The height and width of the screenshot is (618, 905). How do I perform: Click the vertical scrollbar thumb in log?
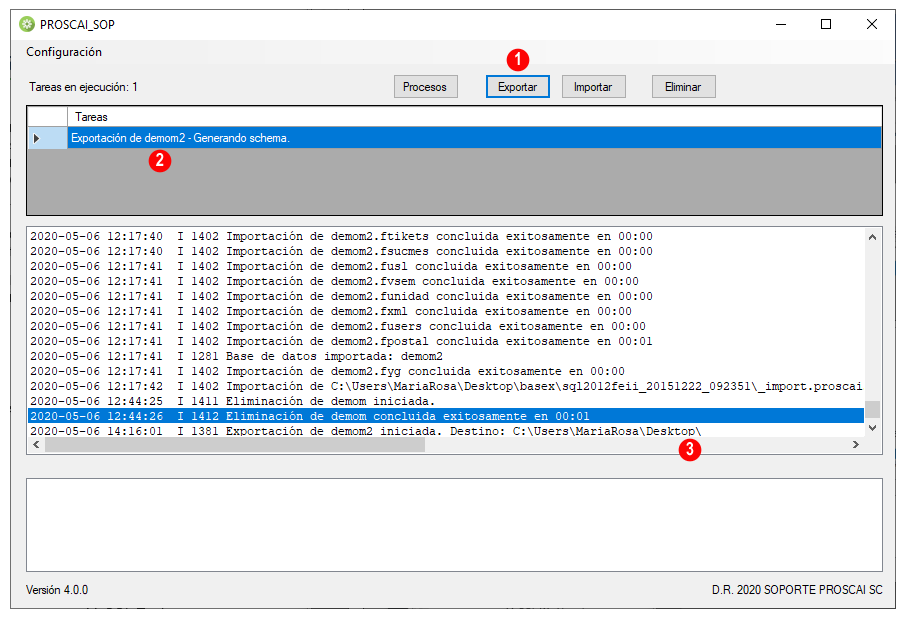[x=872, y=409]
